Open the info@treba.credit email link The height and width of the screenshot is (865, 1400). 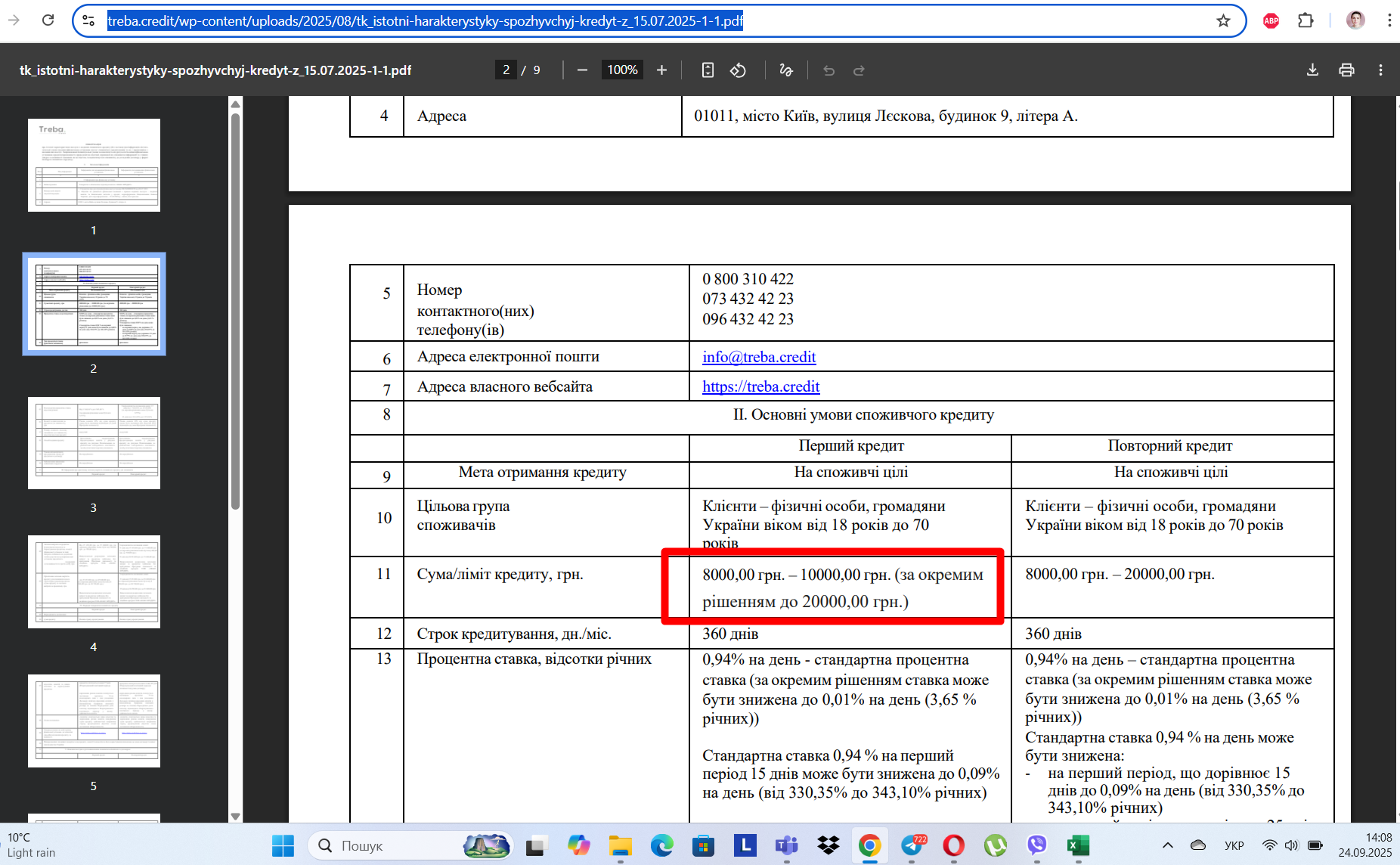tap(759, 357)
